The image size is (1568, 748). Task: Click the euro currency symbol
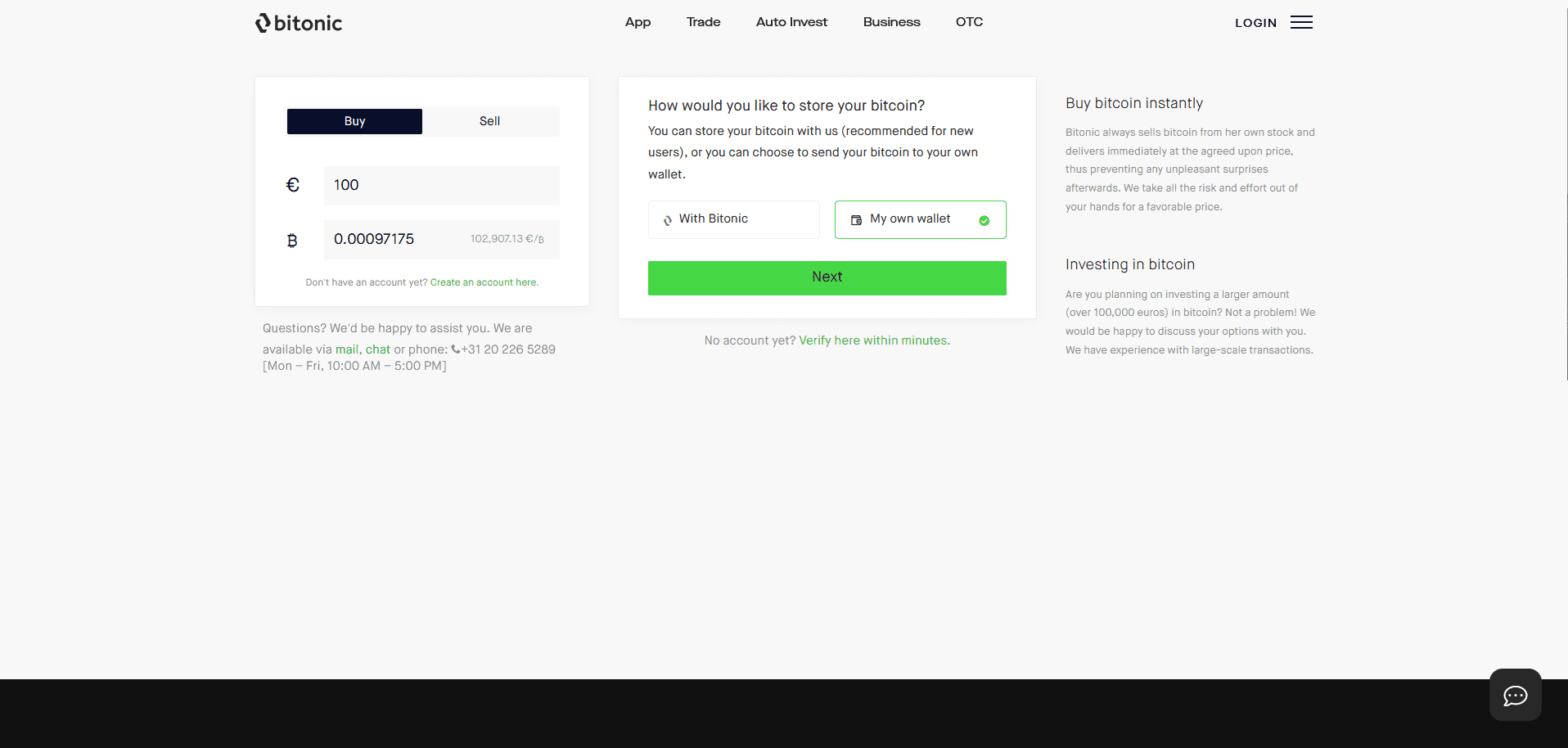coord(293,186)
